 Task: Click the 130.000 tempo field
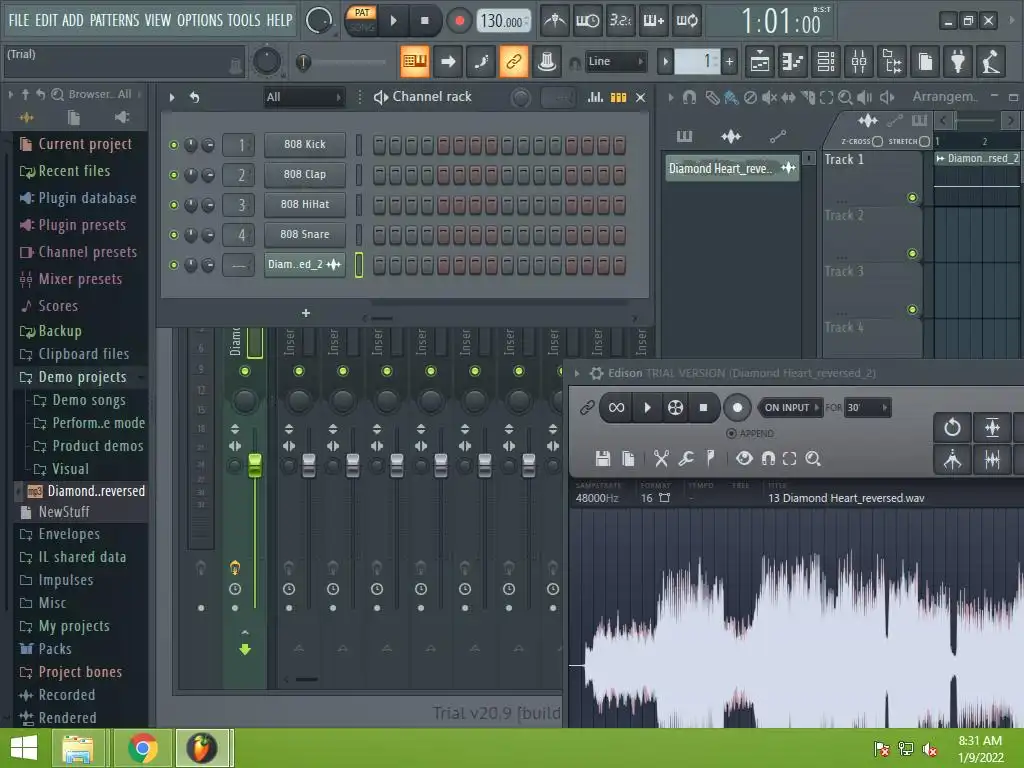(504, 21)
